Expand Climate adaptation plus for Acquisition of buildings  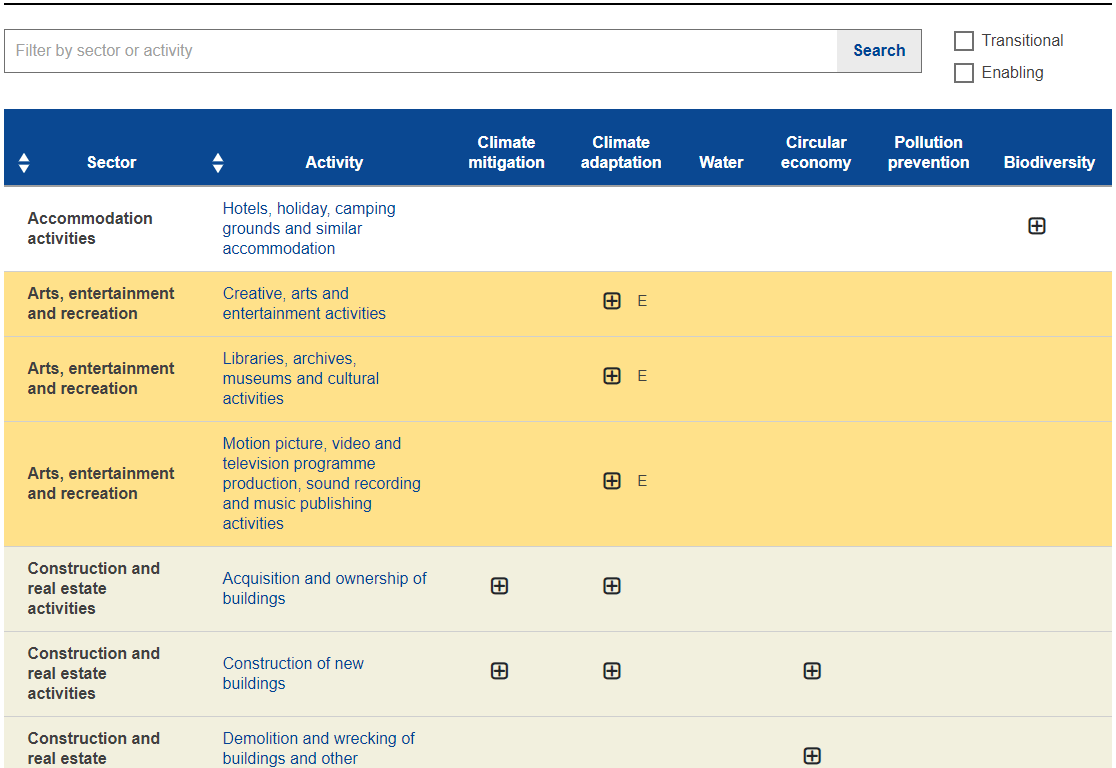[x=612, y=586]
